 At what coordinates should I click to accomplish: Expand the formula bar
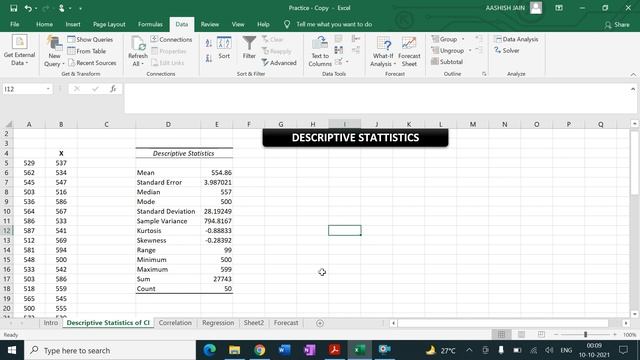[633, 89]
